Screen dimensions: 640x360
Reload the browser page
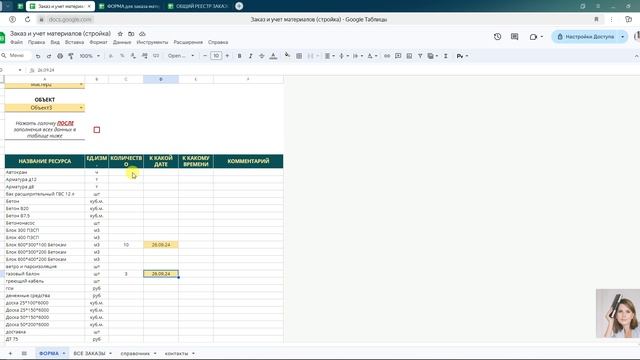point(27,19)
